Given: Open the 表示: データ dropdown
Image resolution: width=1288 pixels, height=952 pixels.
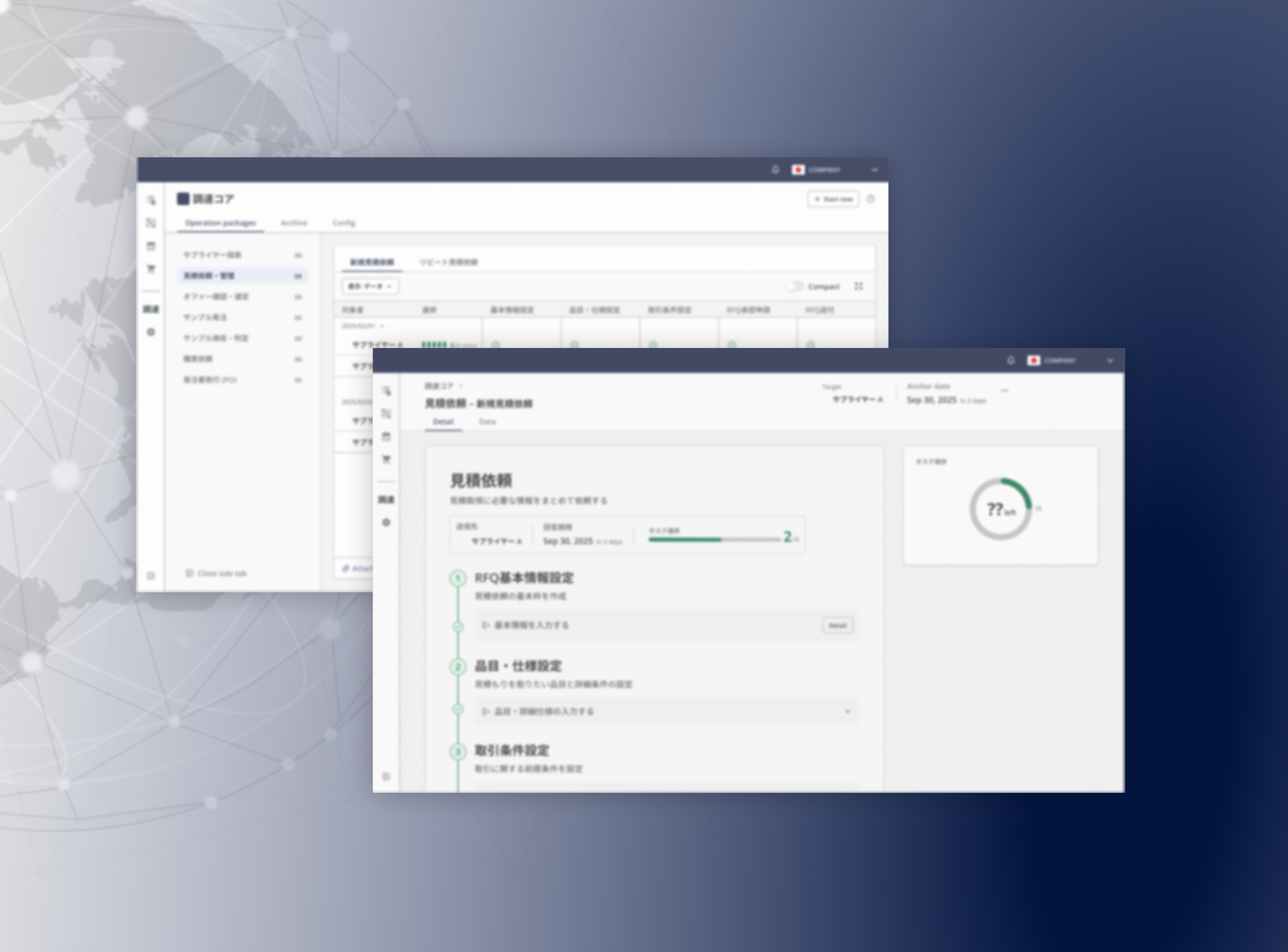Looking at the screenshot, I should [x=370, y=286].
